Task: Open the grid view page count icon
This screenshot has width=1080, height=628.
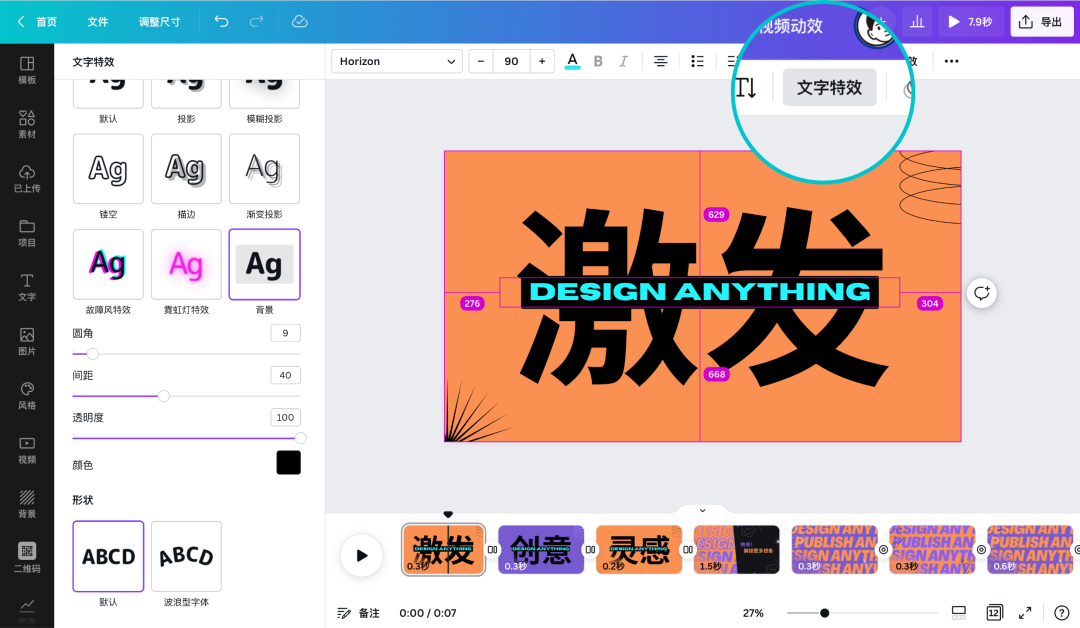Action: [994, 612]
